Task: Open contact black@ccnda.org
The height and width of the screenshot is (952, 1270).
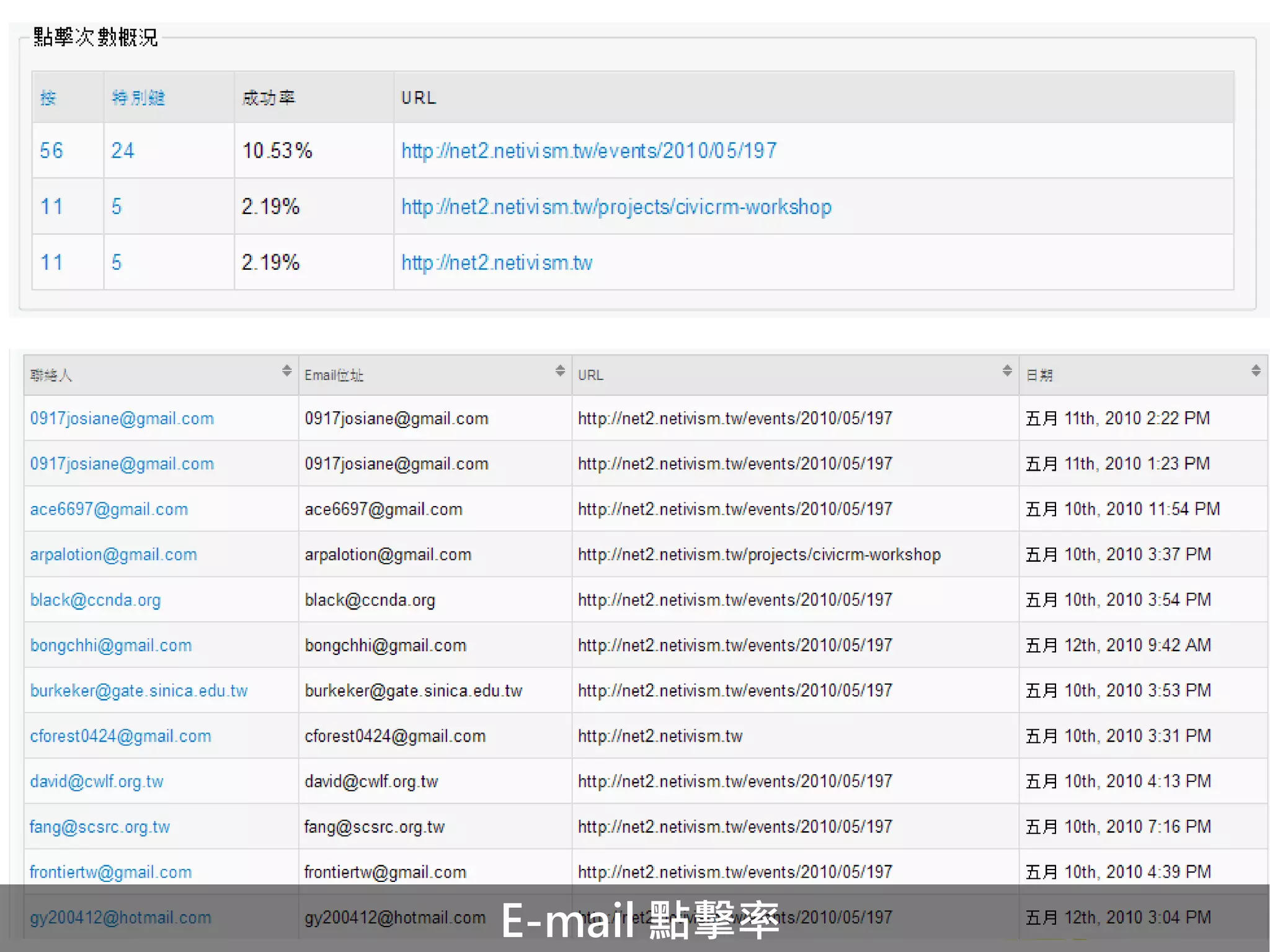Action: click(95, 600)
